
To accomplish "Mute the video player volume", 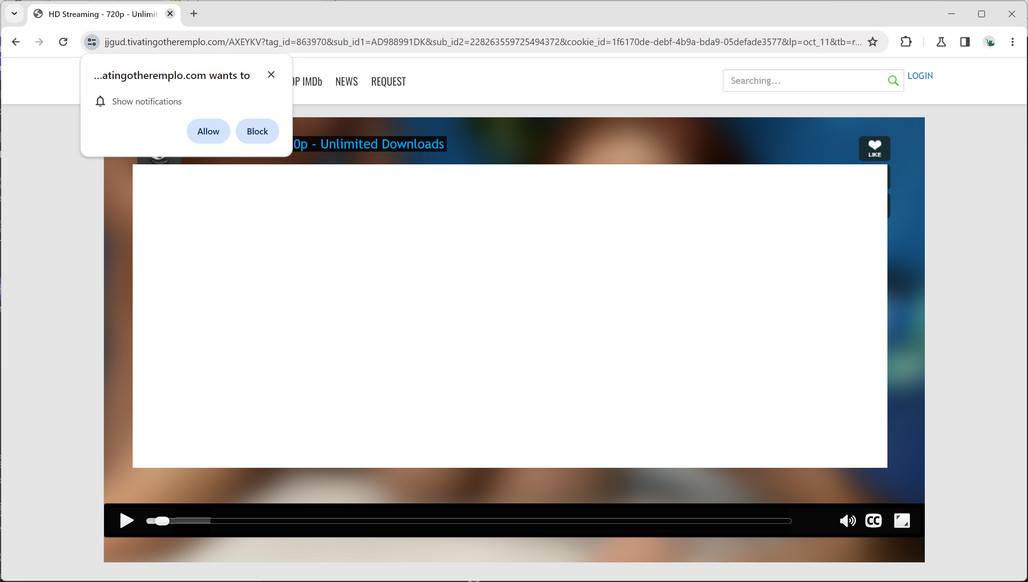I will pos(847,520).
